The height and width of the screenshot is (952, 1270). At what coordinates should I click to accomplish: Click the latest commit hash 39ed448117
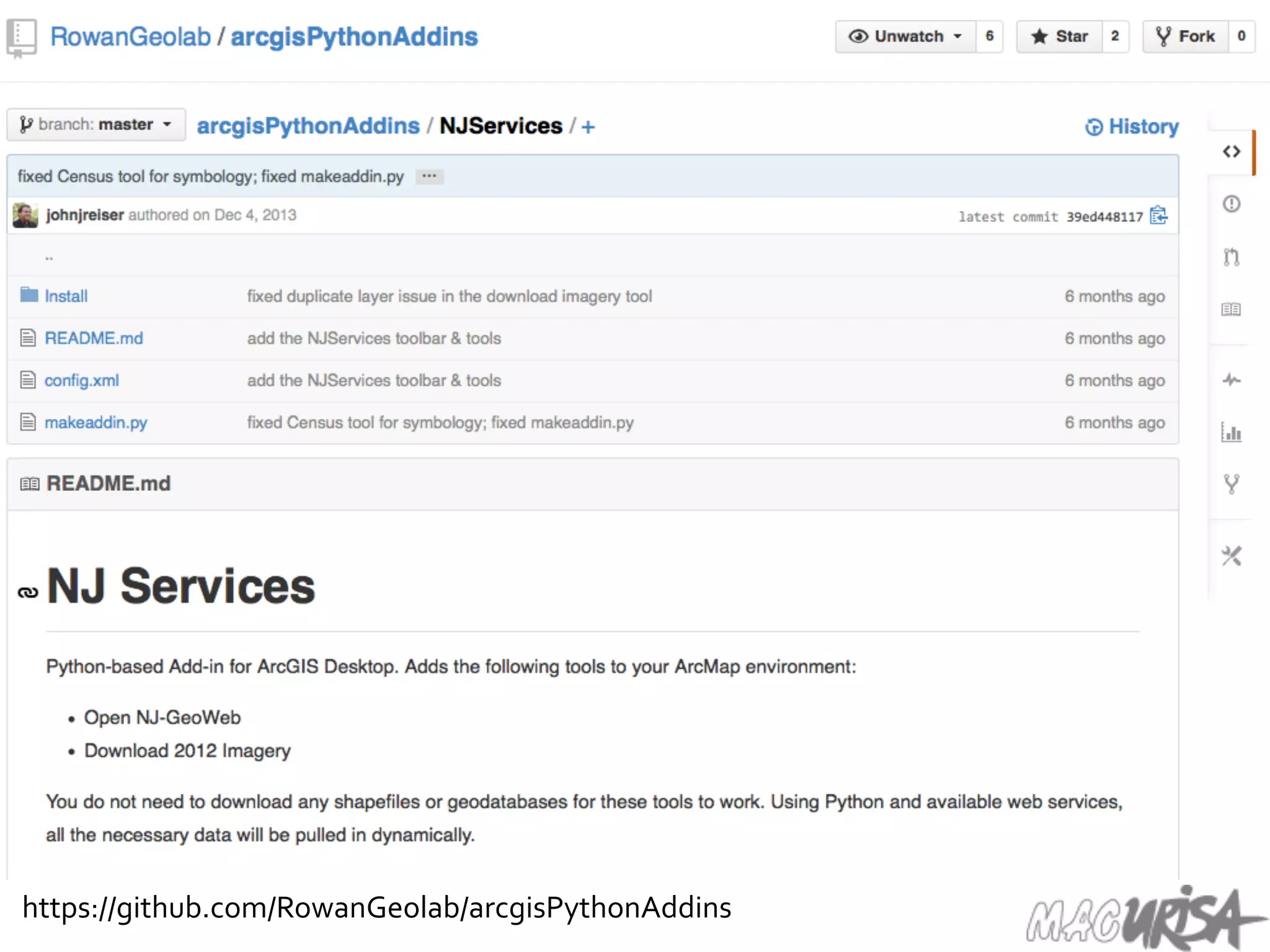coord(1104,217)
